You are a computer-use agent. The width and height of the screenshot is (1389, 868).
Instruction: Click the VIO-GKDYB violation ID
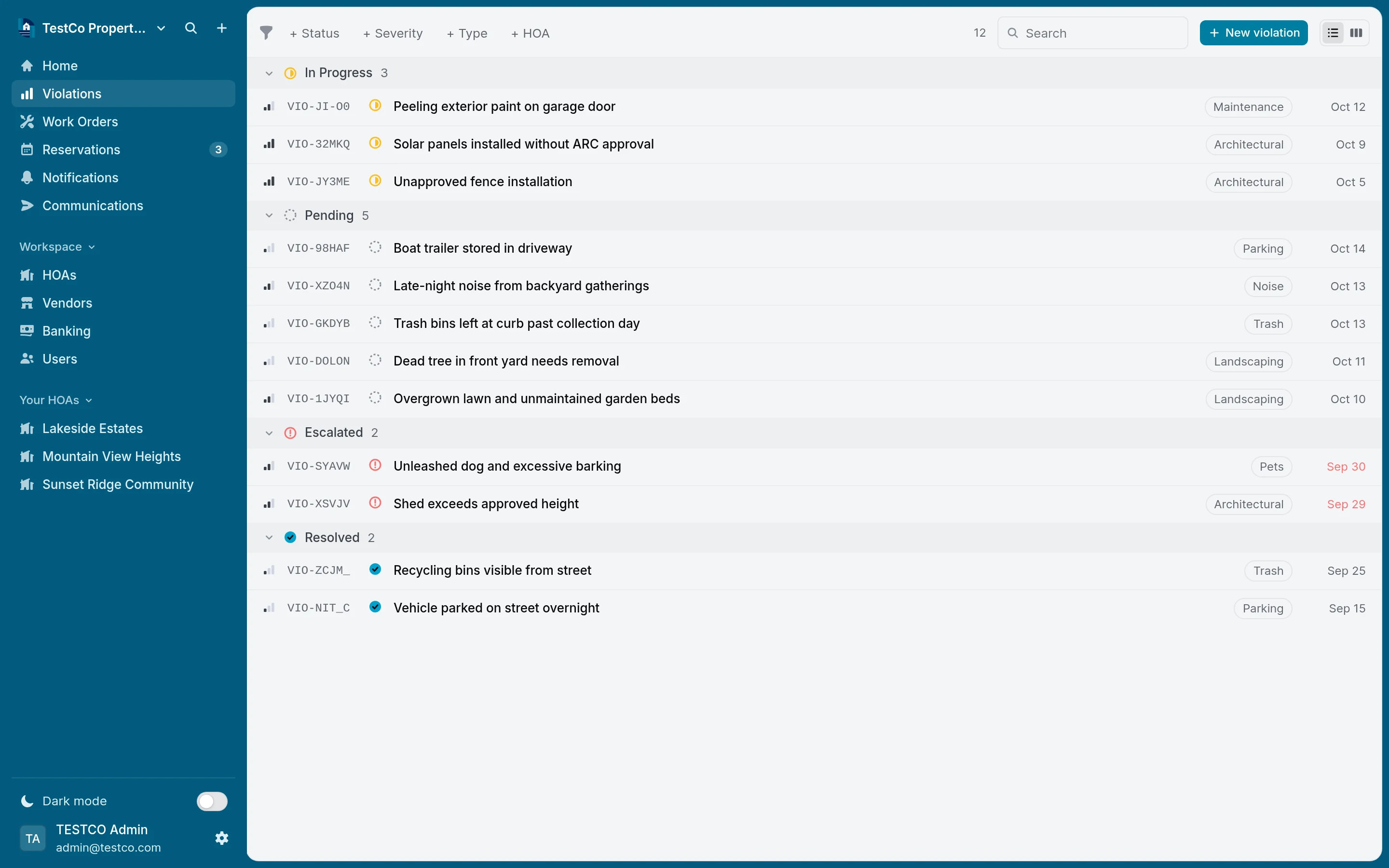pos(318,323)
